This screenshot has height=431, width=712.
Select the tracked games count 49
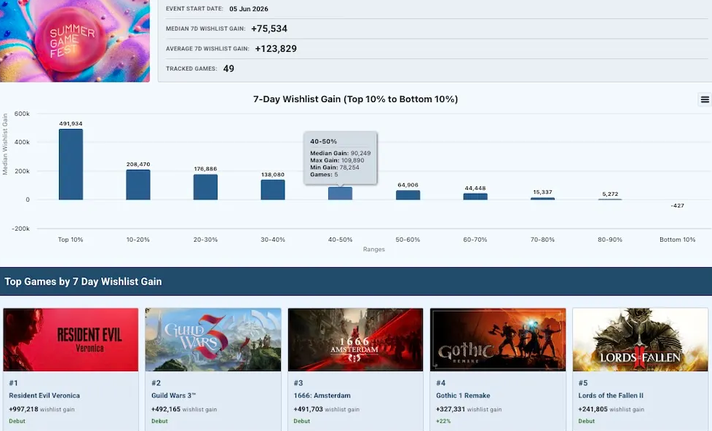[x=229, y=69]
